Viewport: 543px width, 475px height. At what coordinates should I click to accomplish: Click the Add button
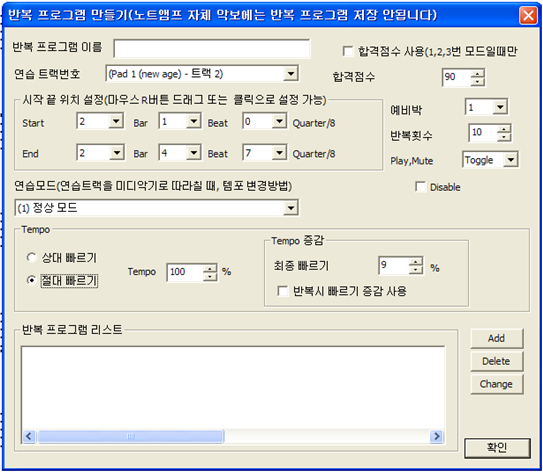click(x=497, y=338)
